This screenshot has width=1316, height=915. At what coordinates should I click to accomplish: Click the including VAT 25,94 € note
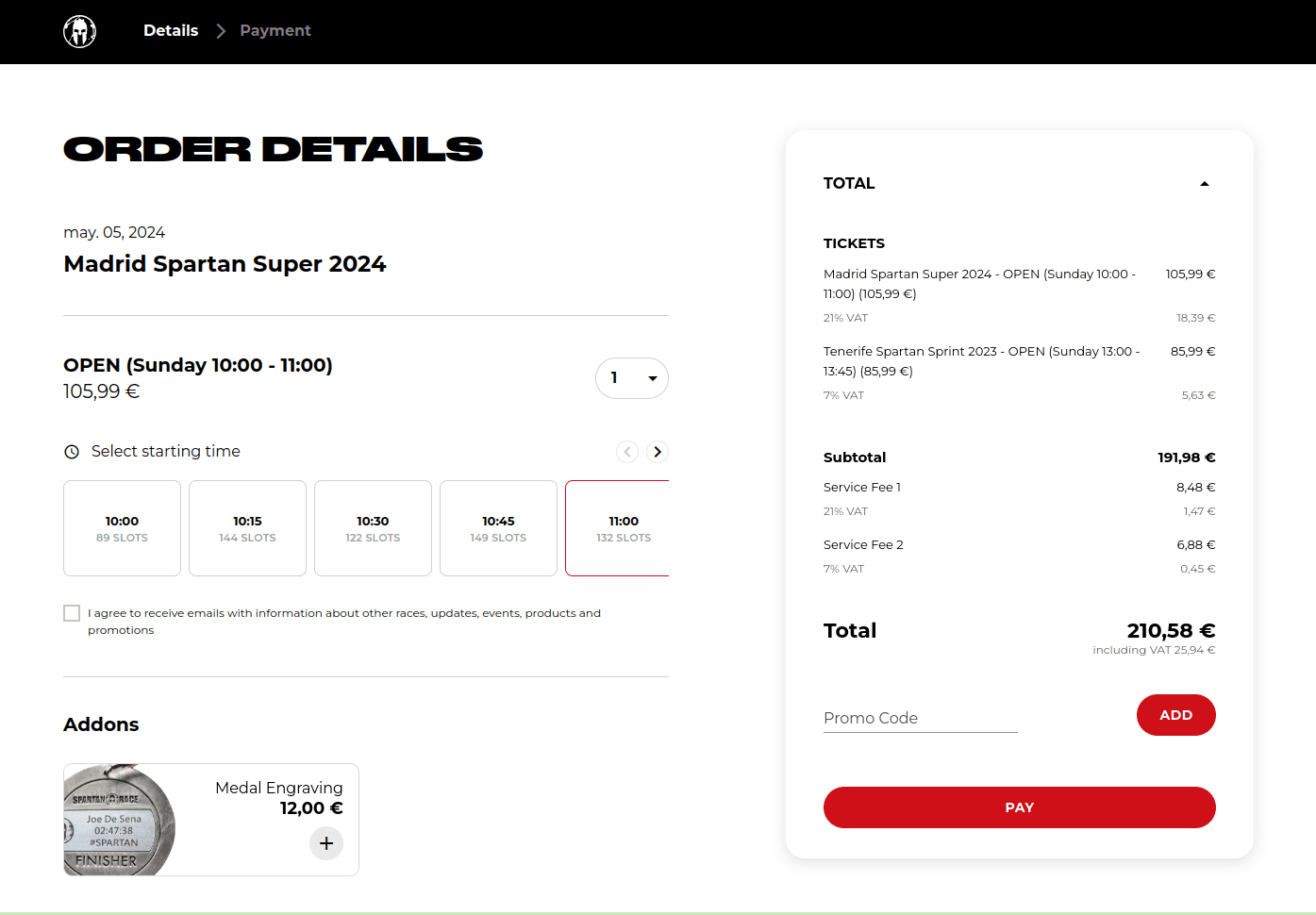(x=1154, y=650)
